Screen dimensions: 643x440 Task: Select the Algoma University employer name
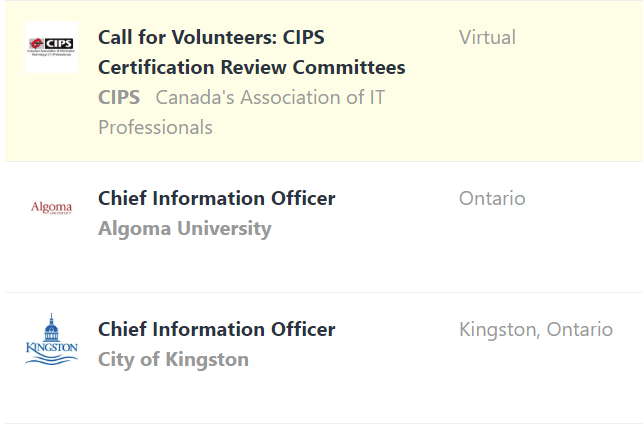(184, 229)
